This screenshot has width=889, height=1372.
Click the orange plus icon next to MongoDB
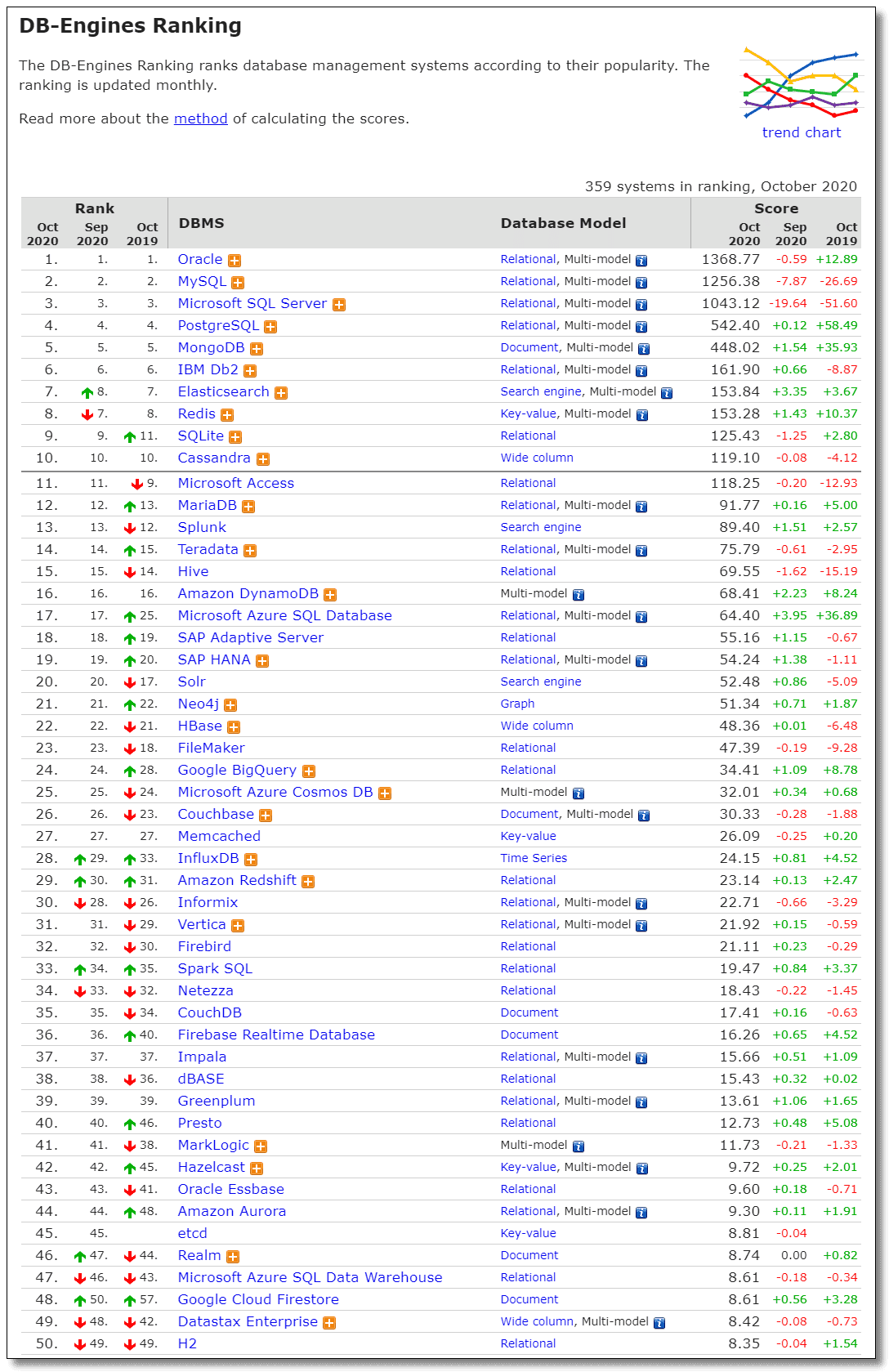coord(257,349)
